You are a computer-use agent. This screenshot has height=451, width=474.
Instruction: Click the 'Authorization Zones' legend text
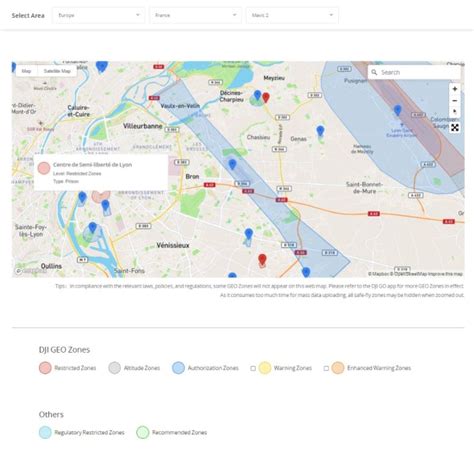tap(213, 368)
